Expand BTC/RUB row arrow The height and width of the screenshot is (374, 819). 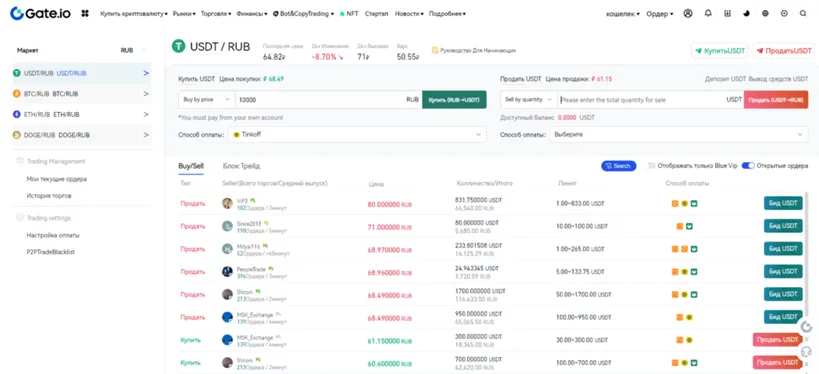146,94
